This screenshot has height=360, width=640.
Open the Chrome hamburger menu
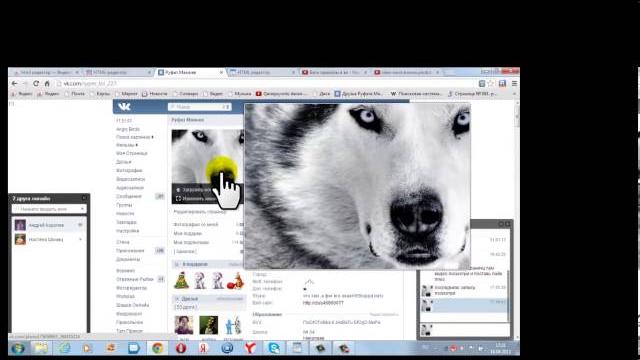point(514,83)
